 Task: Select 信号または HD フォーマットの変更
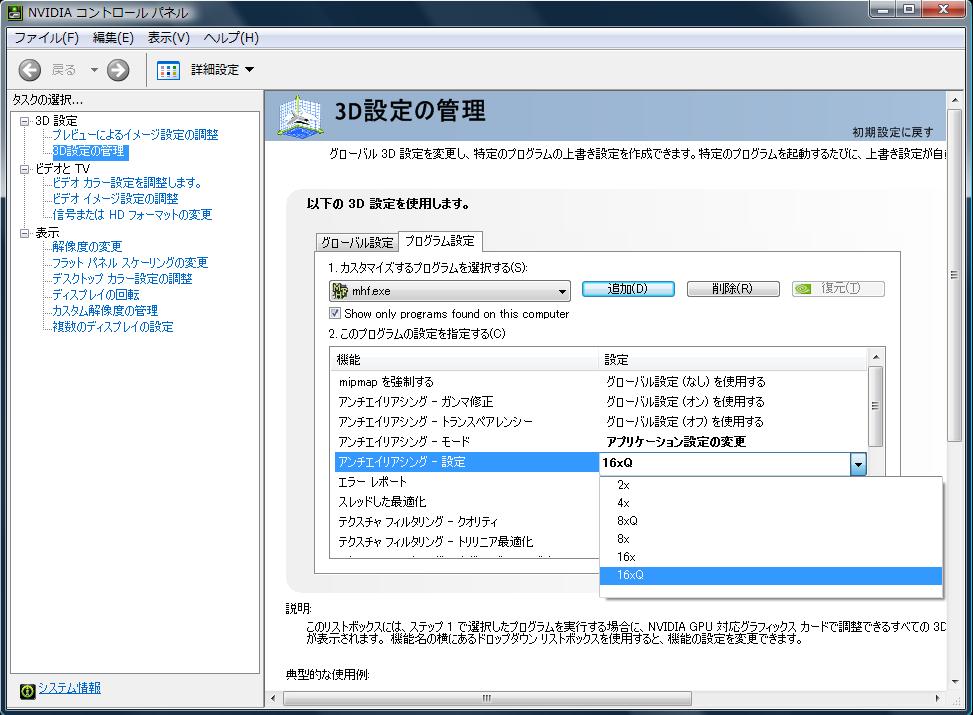[132, 215]
